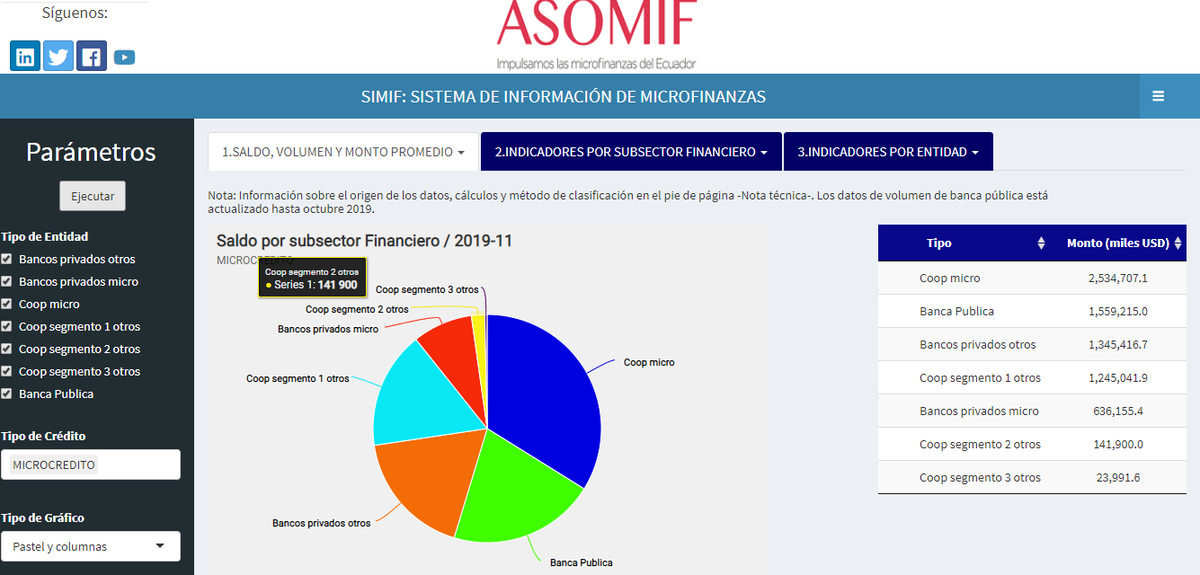
Task: Open the Tipo de Crédito selector
Action: [91, 464]
